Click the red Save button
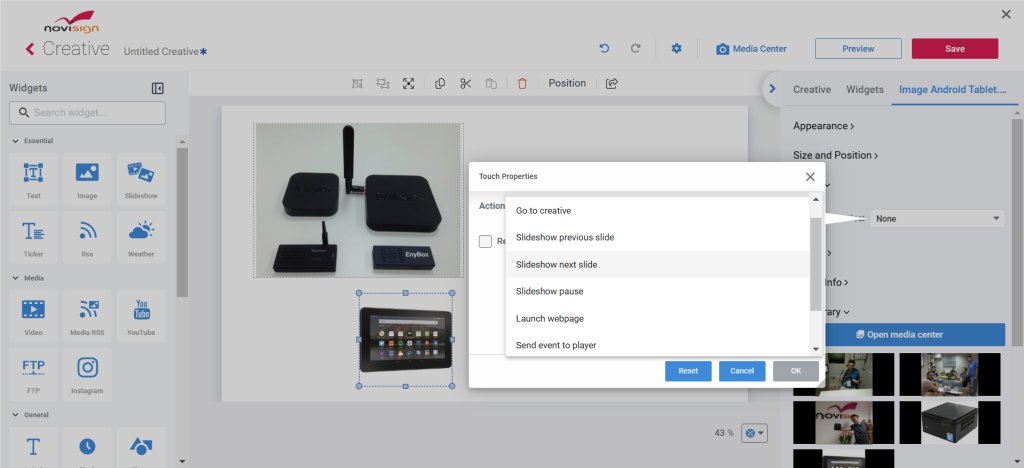 pyautogui.click(x=955, y=49)
